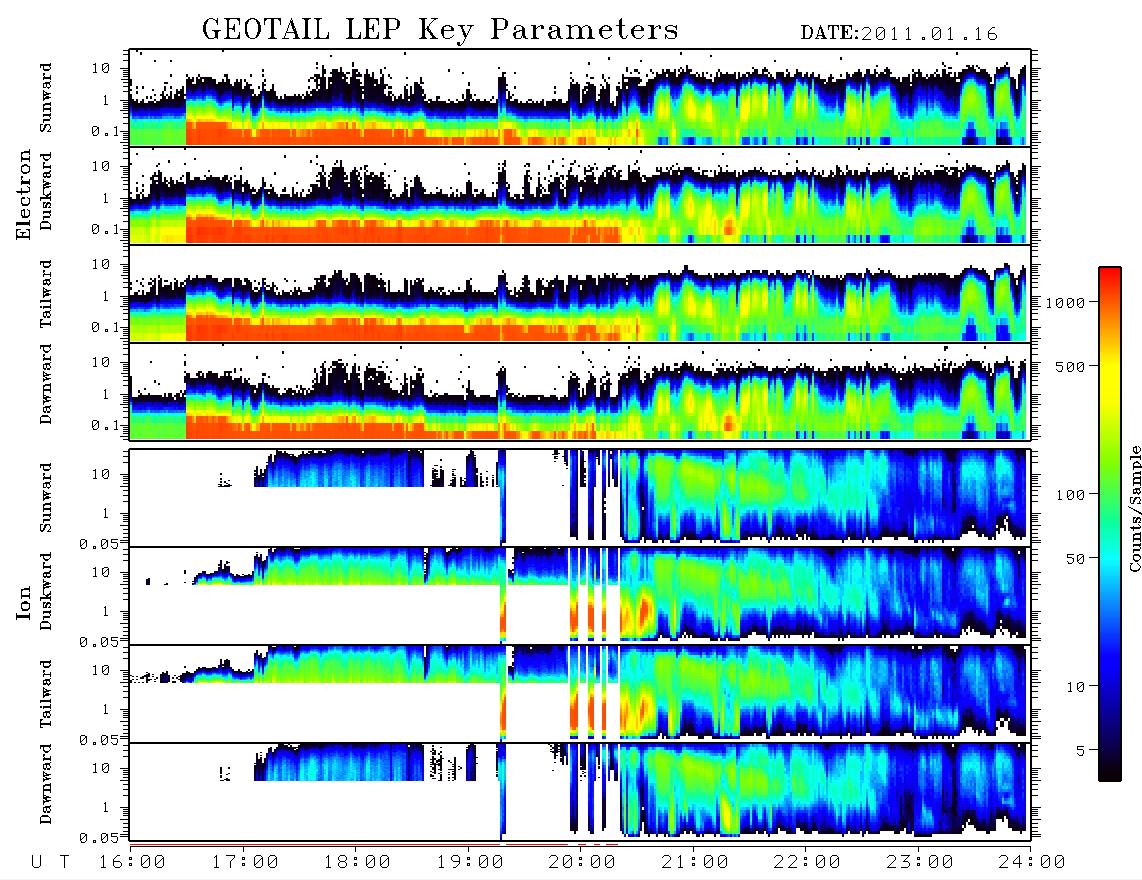The image size is (1142, 880).
Task: Click the plot title GEOTAIL LEP Key Parameters
Action: pos(440,30)
